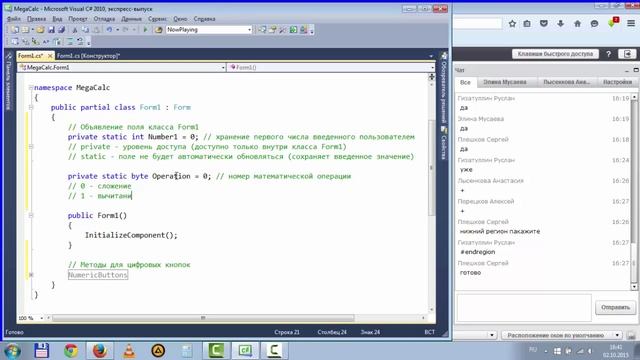Select Настройки chat tab
The width and height of the screenshot is (640, 360).
pyautogui.click(x=618, y=82)
